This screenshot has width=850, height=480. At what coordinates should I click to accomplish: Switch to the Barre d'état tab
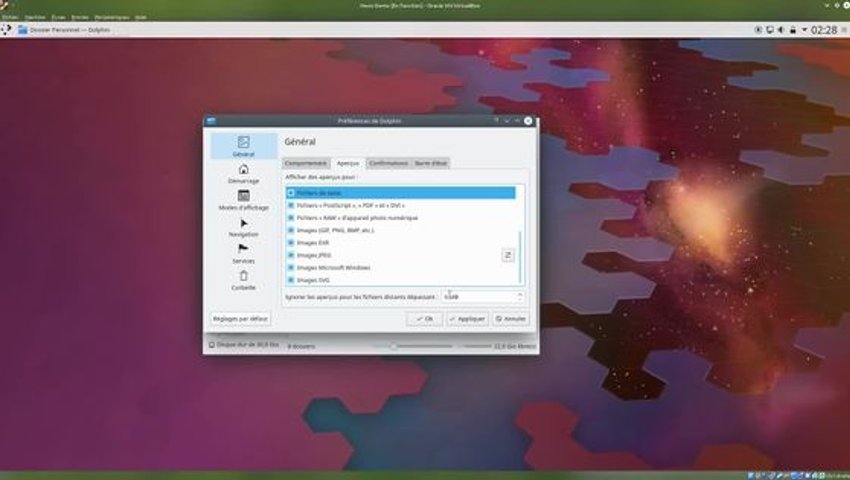431,163
